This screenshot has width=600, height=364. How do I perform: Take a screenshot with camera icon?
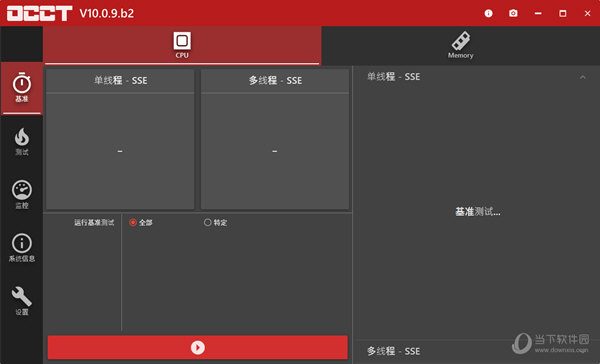coord(513,13)
